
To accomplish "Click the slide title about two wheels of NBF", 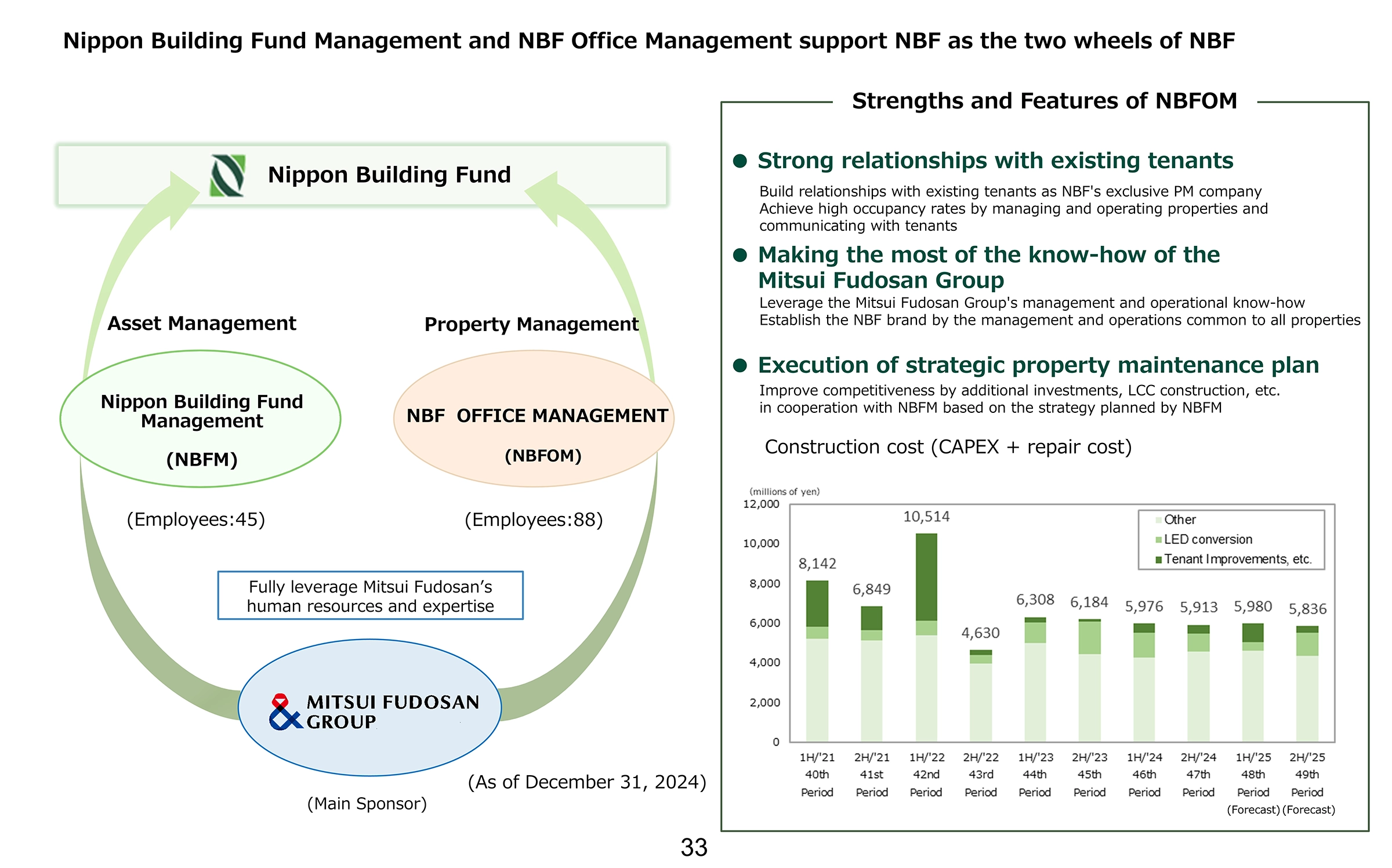I will (x=649, y=41).
